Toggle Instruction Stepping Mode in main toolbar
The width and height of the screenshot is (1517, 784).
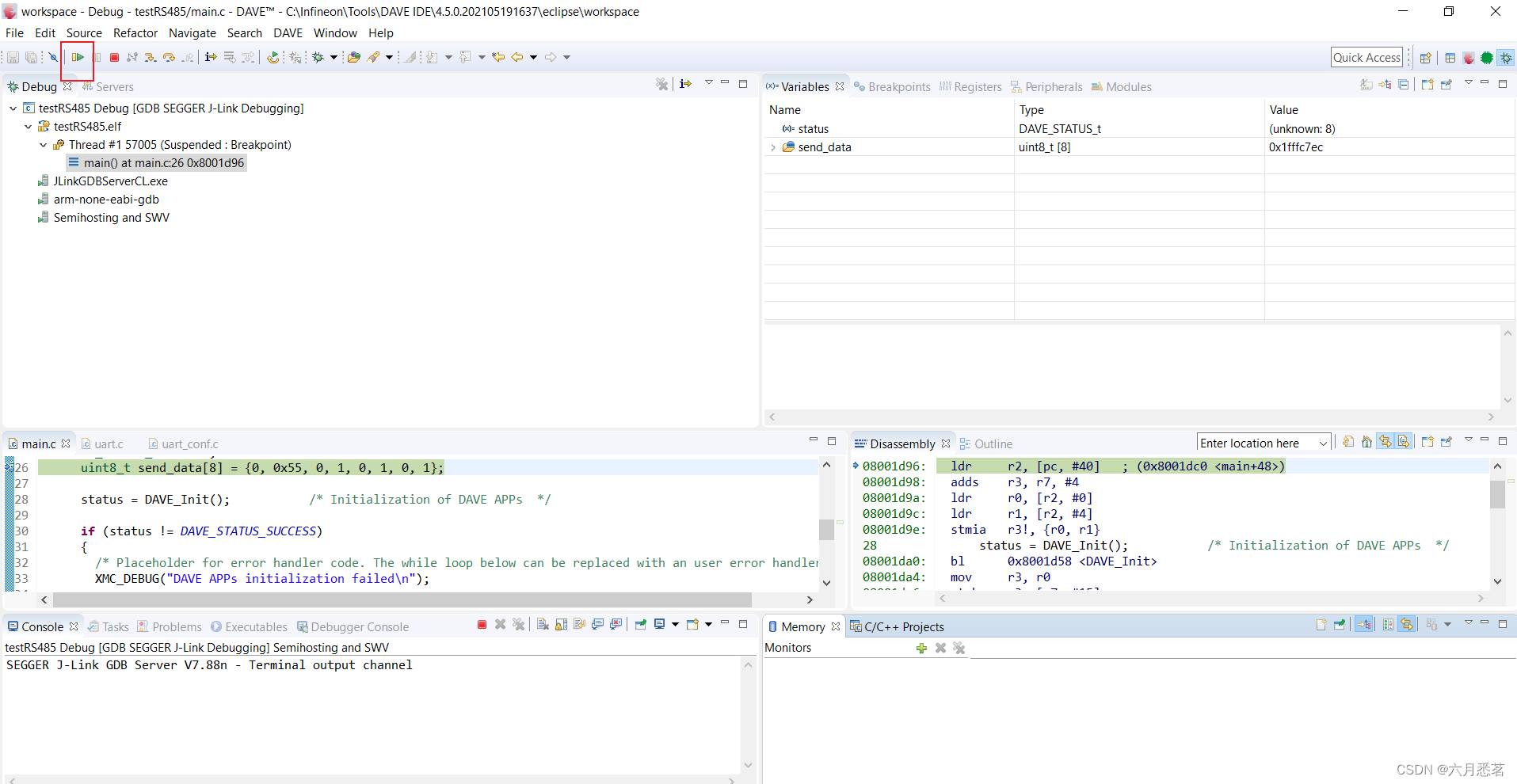click(211, 57)
